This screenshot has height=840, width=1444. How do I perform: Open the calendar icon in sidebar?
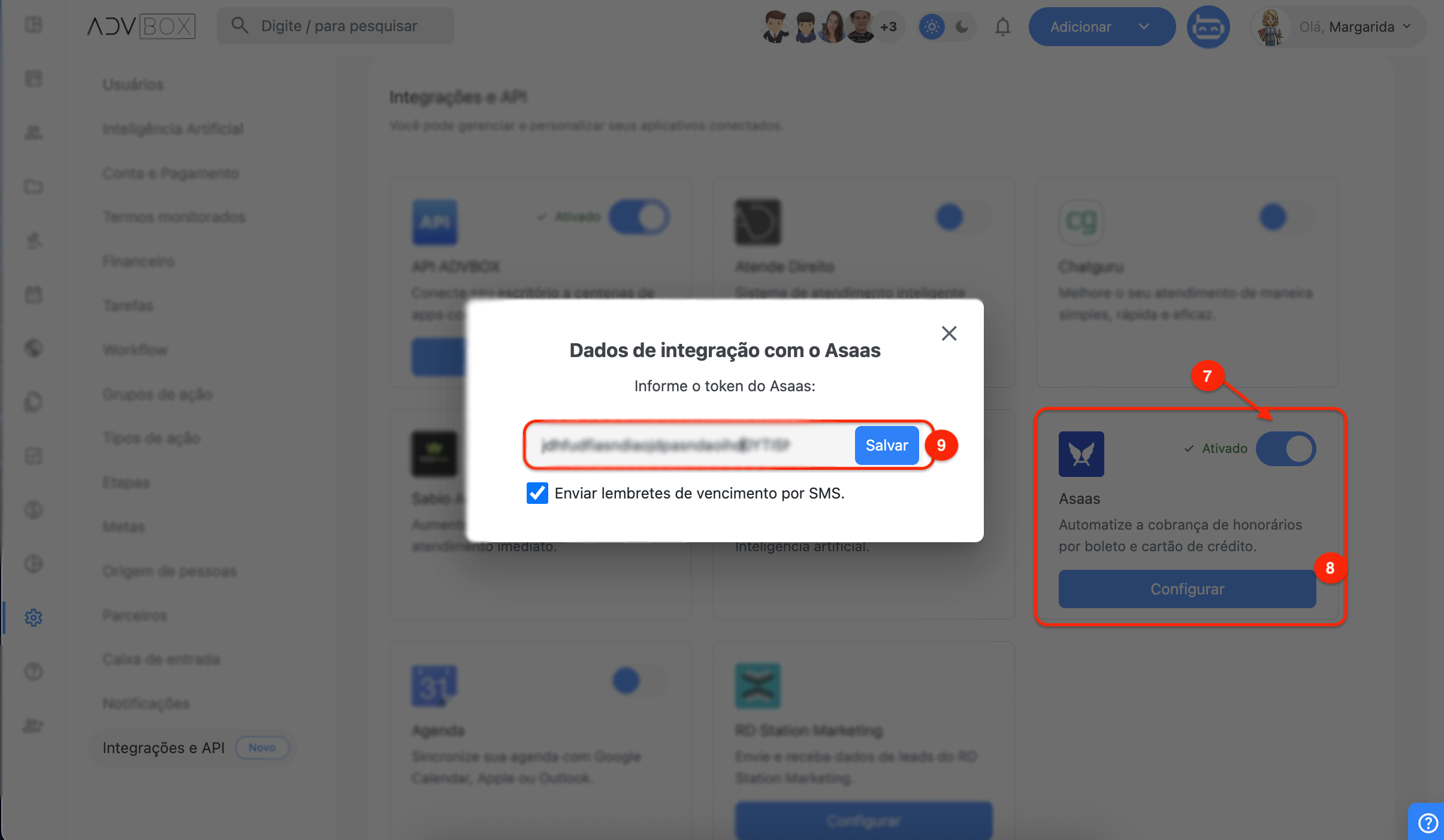pos(34,294)
